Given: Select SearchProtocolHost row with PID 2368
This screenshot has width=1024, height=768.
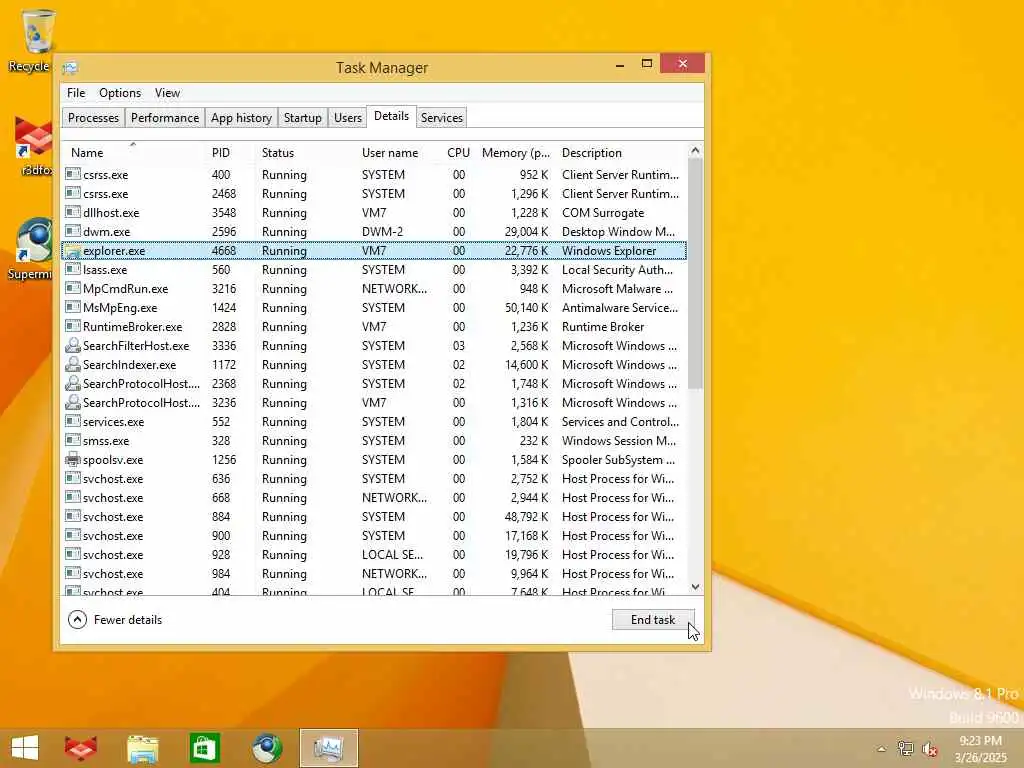Looking at the screenshot, I should [374, 383].
